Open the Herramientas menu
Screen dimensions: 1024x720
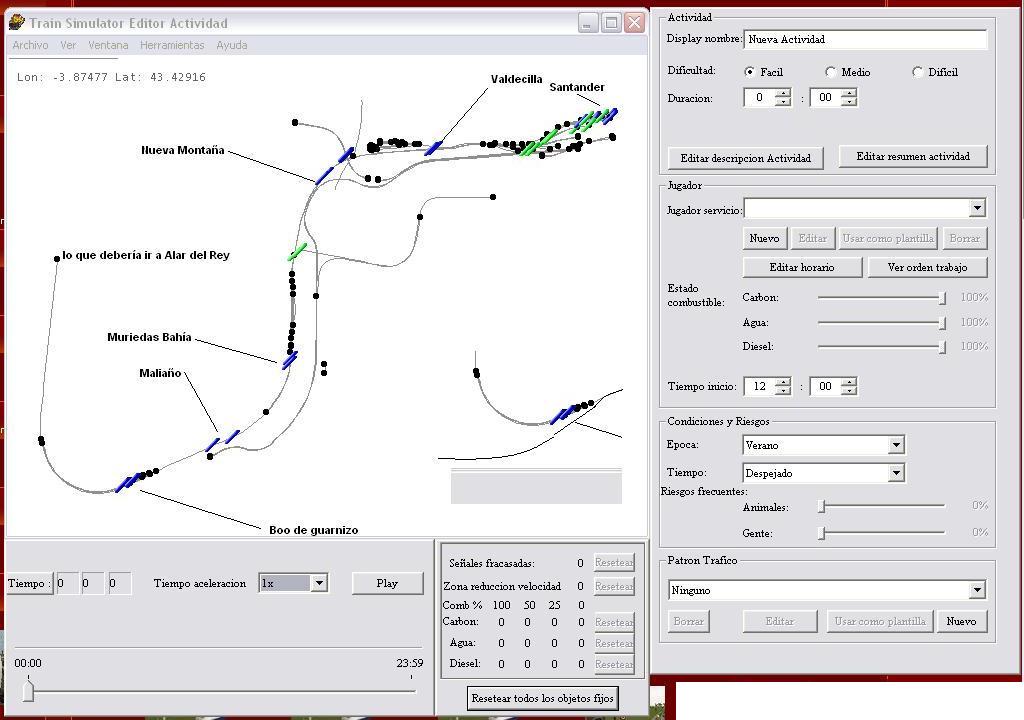172,45
